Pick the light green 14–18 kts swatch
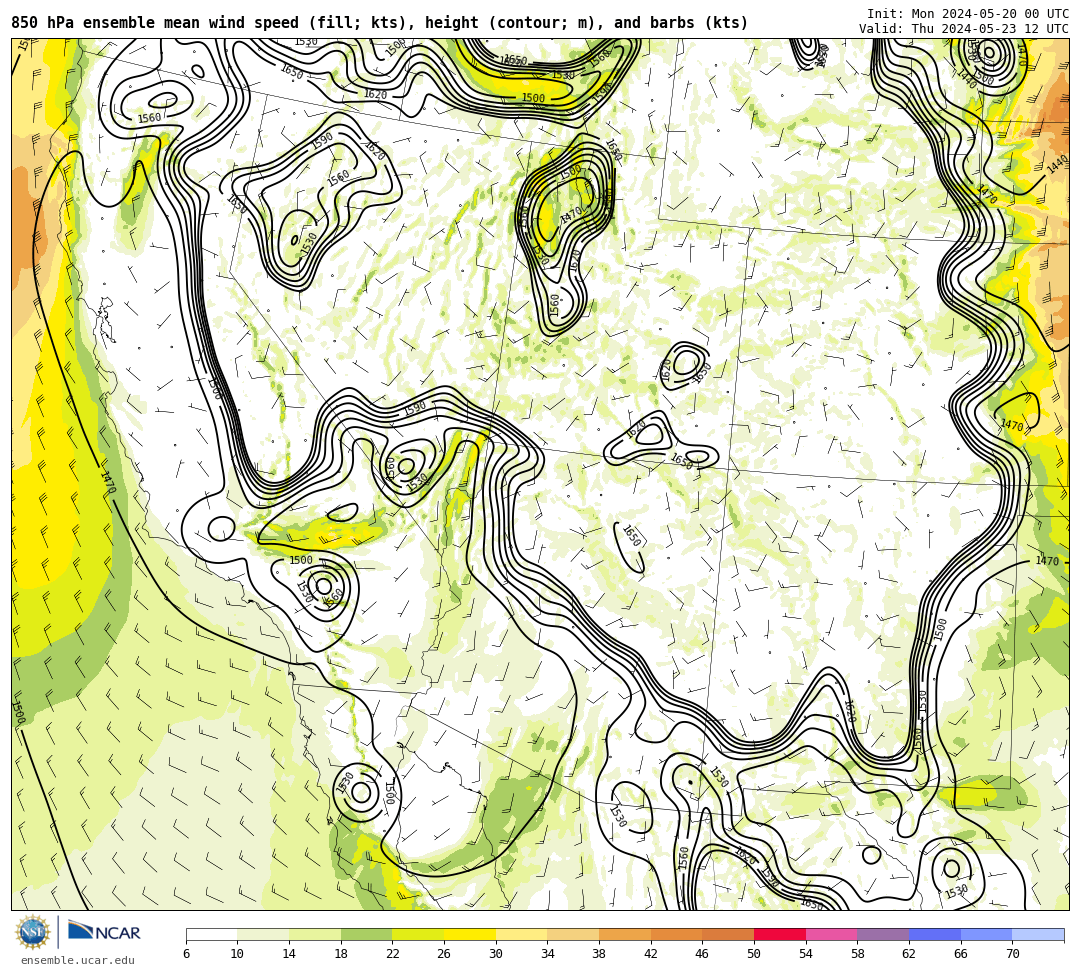The width and height of the screenshot is (1080, 973). click(x=315, y=934)
